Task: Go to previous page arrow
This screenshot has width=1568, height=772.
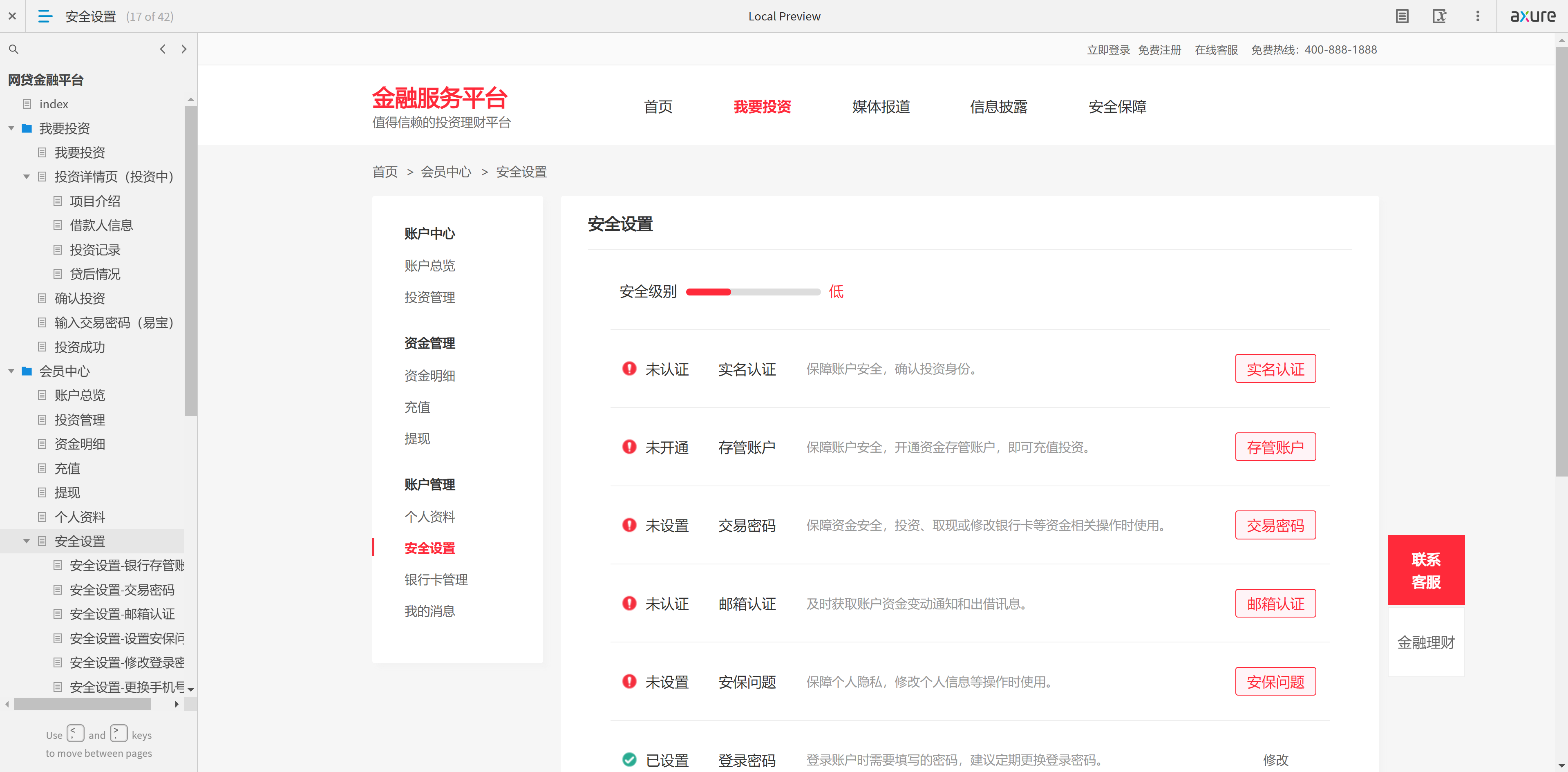Action: (x=163, y=49)
